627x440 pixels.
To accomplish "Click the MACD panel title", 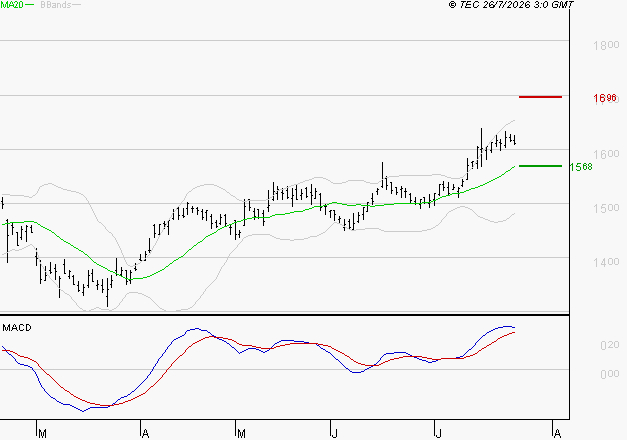I will [17, 328].
